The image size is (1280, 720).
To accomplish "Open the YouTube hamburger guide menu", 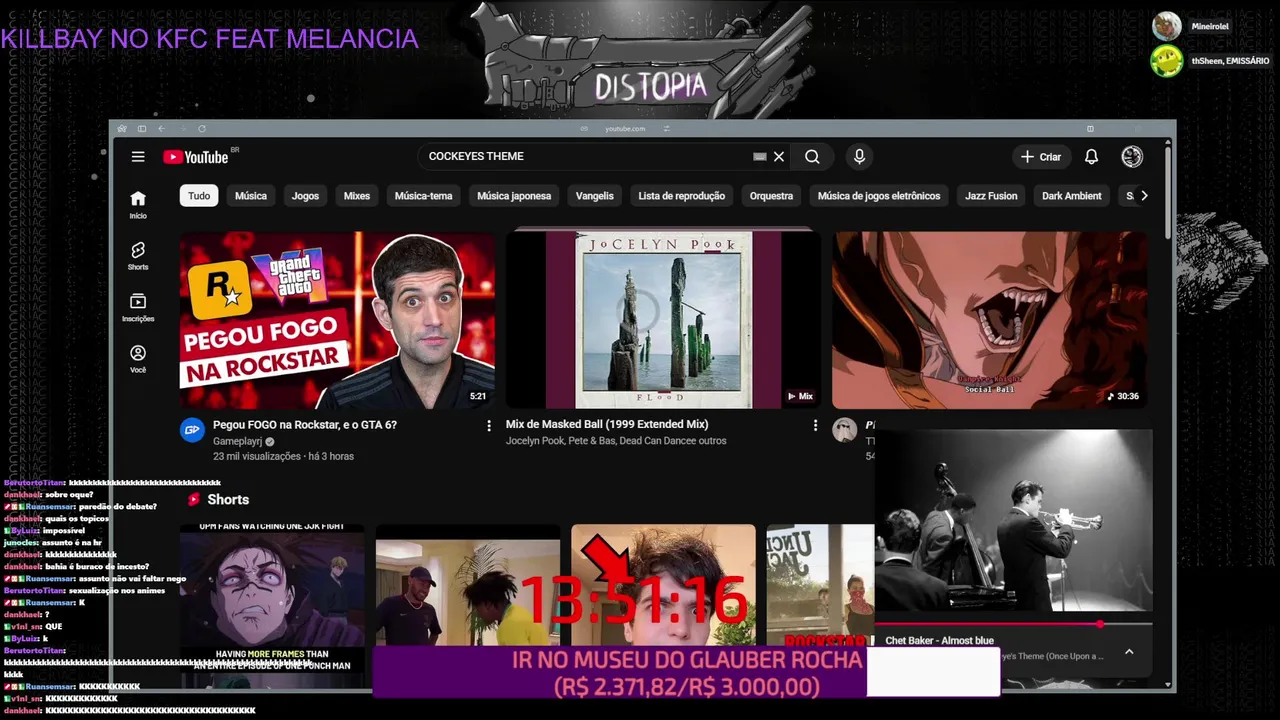I will click(138, 157).
